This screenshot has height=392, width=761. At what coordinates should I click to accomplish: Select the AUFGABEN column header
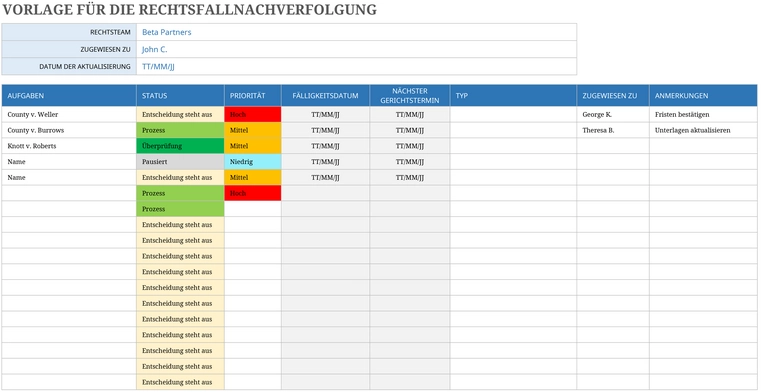click(69, 96)
